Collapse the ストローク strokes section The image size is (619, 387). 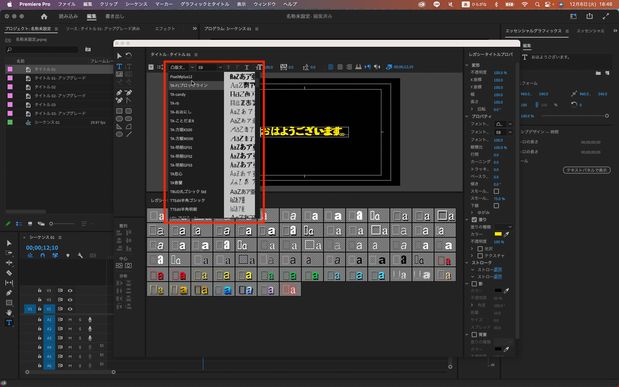(467, 262)
